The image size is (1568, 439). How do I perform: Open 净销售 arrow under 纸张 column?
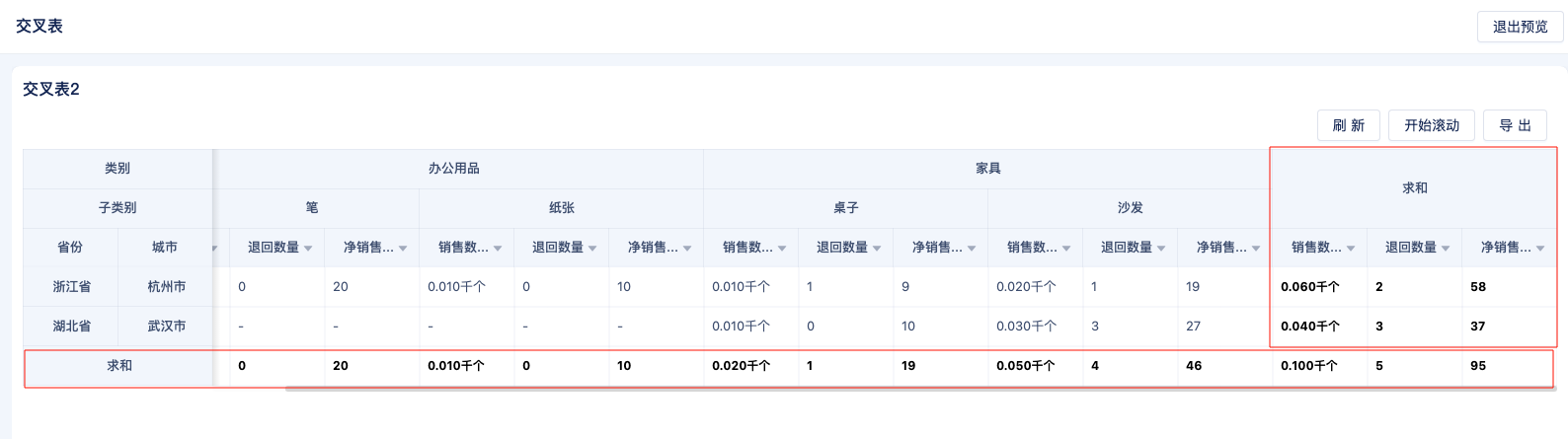click(x=687, y=249)
